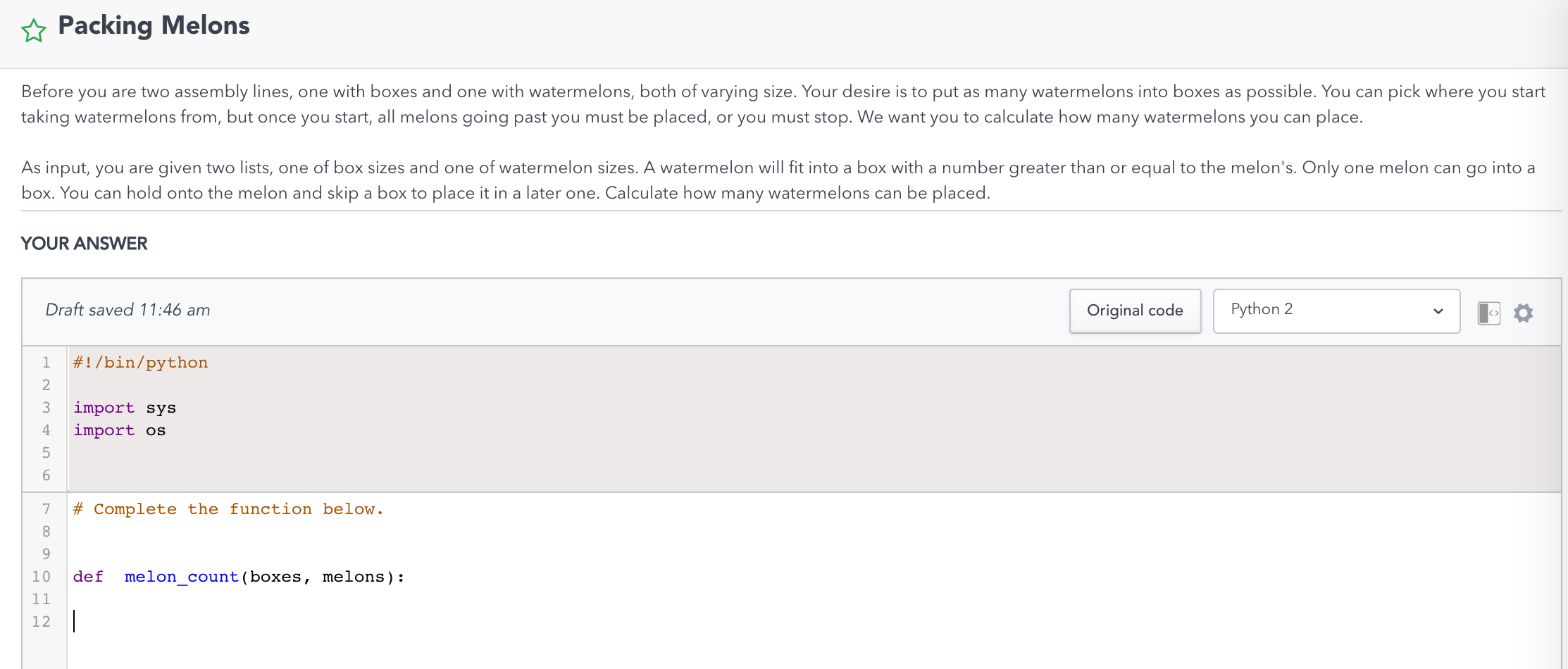Click the star icon beside Packing Melons
Screen dimensions: 1568x669
coord(33,30)
